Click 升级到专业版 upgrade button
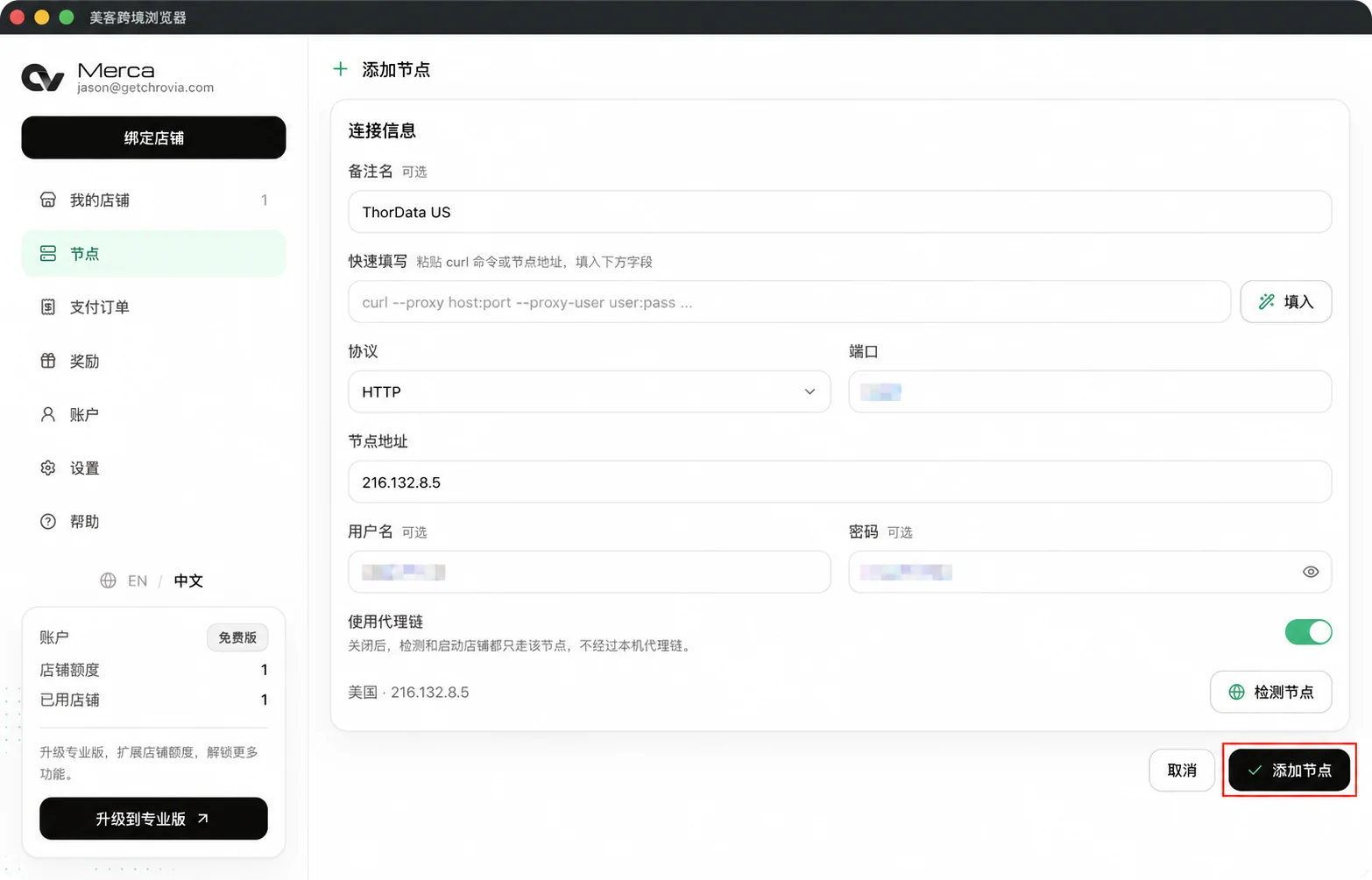This screenshot has height=880, width=1372. pyautogui.click(x=153, y=819)
